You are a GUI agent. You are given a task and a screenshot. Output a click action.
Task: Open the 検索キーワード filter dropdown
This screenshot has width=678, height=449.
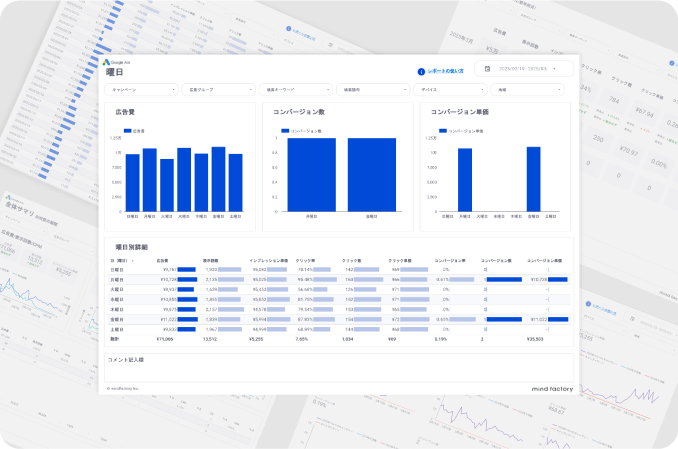296,90
